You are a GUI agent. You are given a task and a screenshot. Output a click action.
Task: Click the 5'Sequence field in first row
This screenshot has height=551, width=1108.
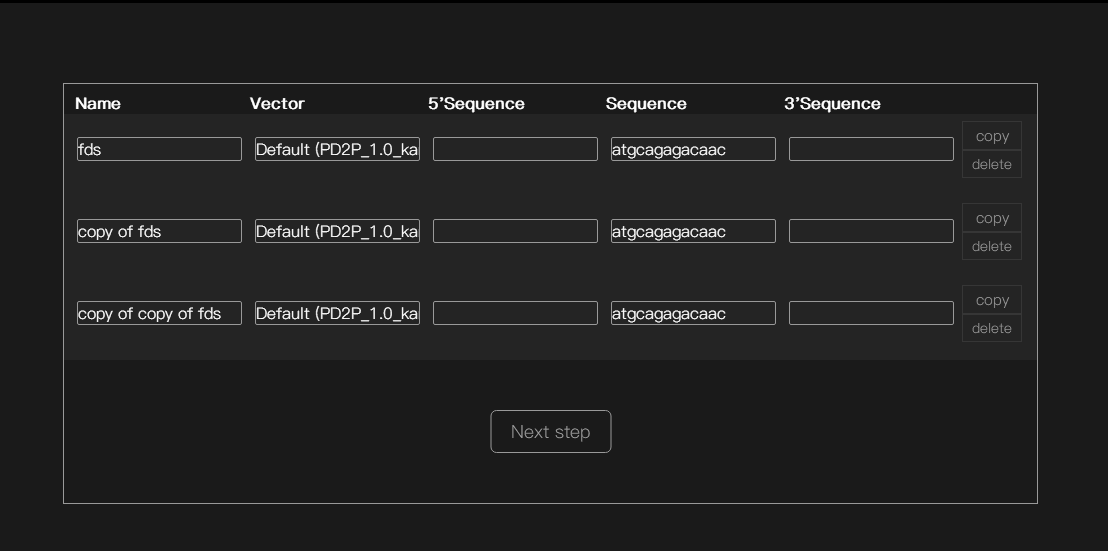[515, 149]
